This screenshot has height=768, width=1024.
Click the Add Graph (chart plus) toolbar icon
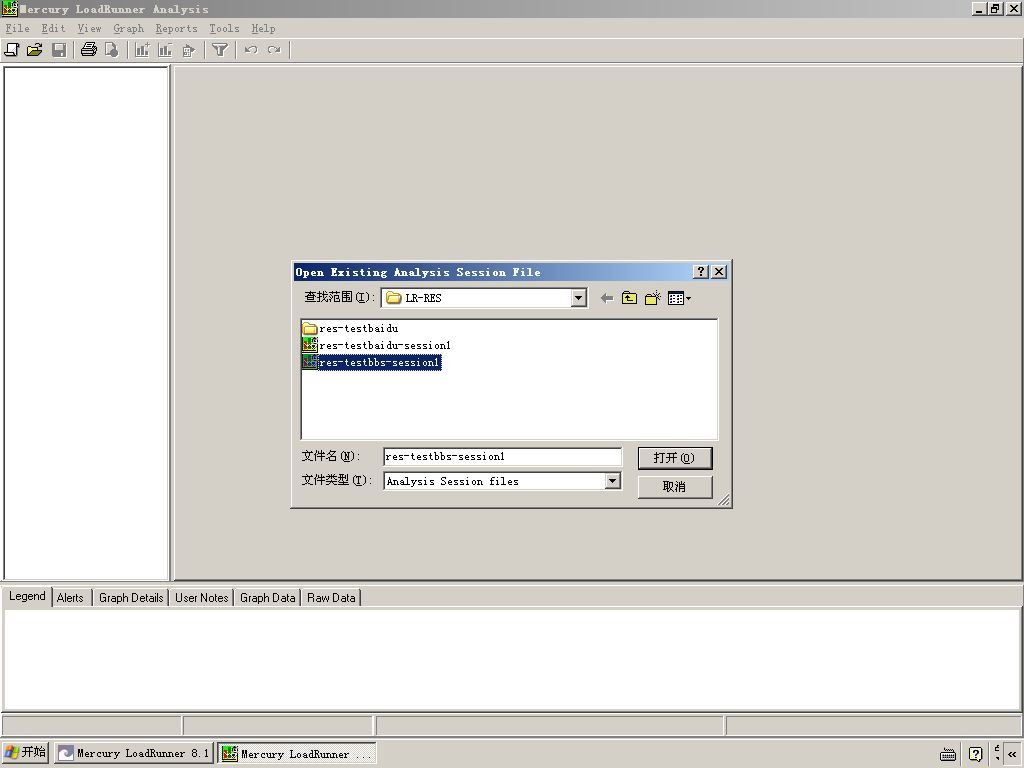click(142, 50)
